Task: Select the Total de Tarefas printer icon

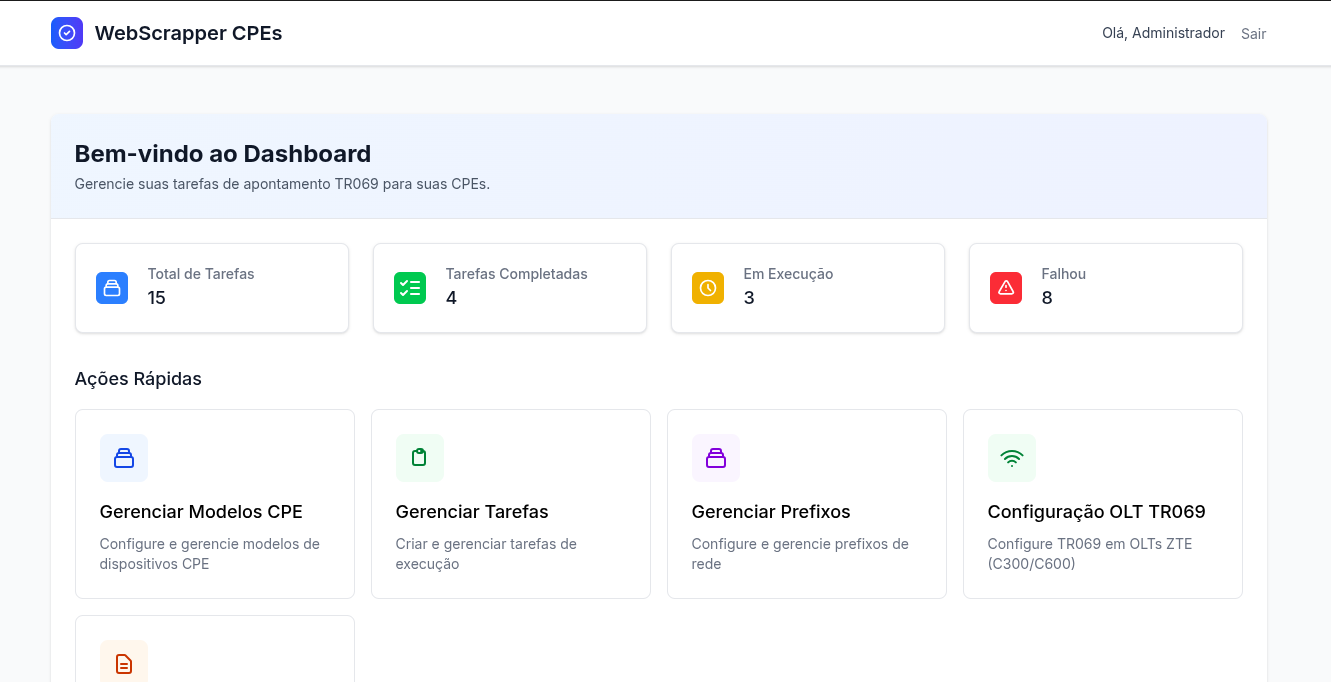Action: click(111, 288)
